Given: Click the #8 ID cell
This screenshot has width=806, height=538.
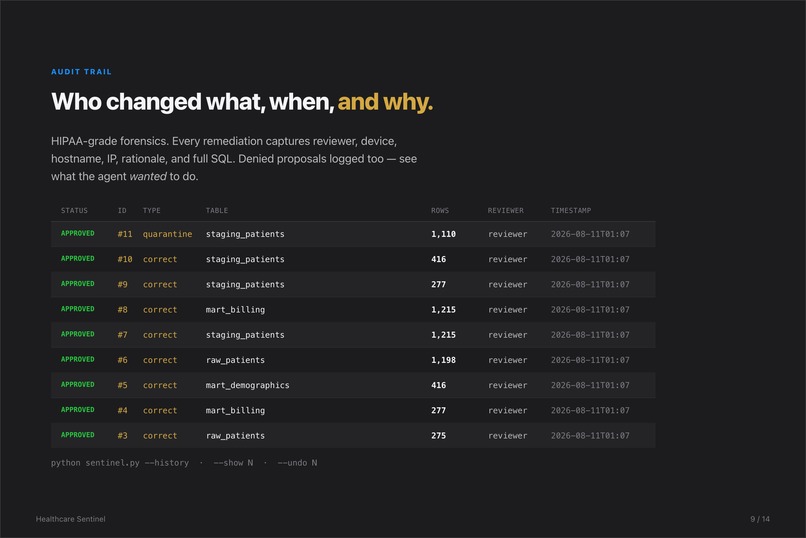Looking at the screenshot, I should click(x=122, y=309).
